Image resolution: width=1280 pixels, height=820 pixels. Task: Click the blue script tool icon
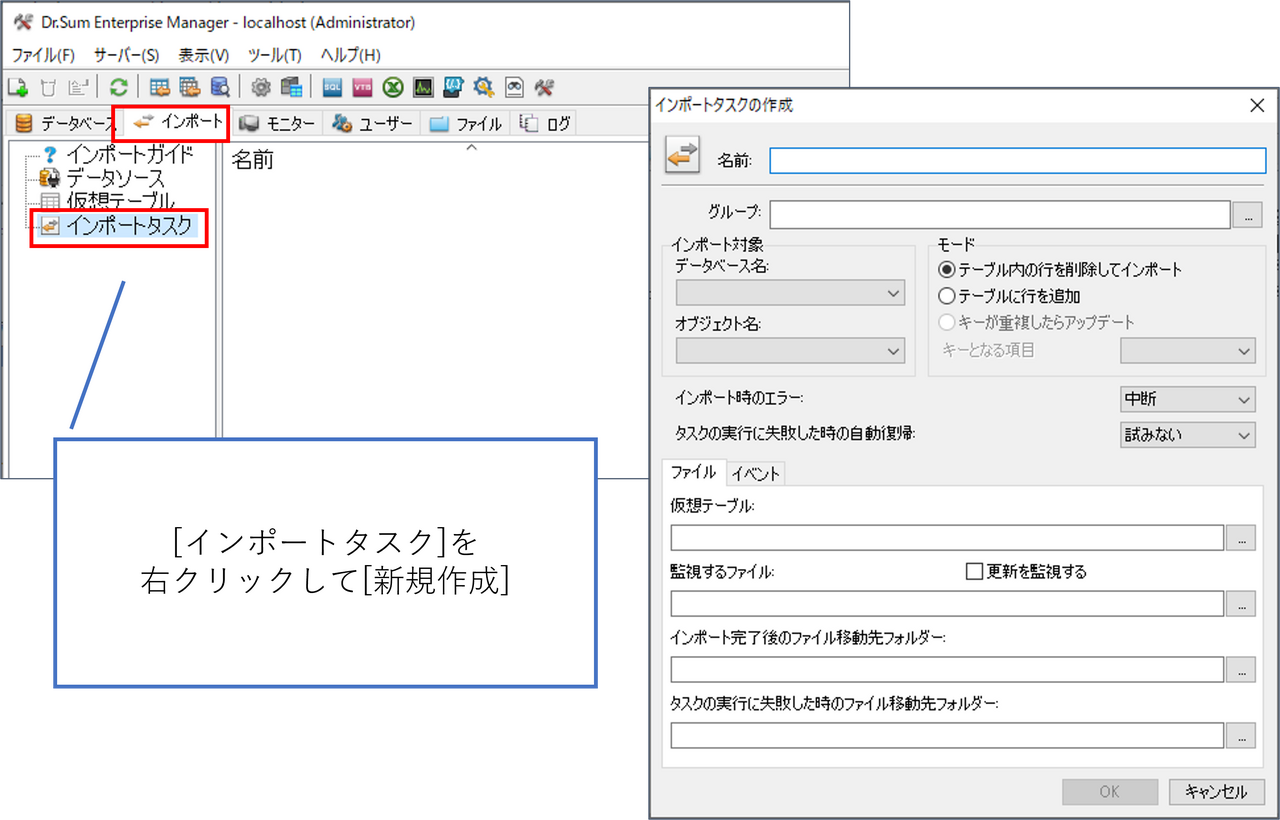pyautogui.click(x=454, y=87)
